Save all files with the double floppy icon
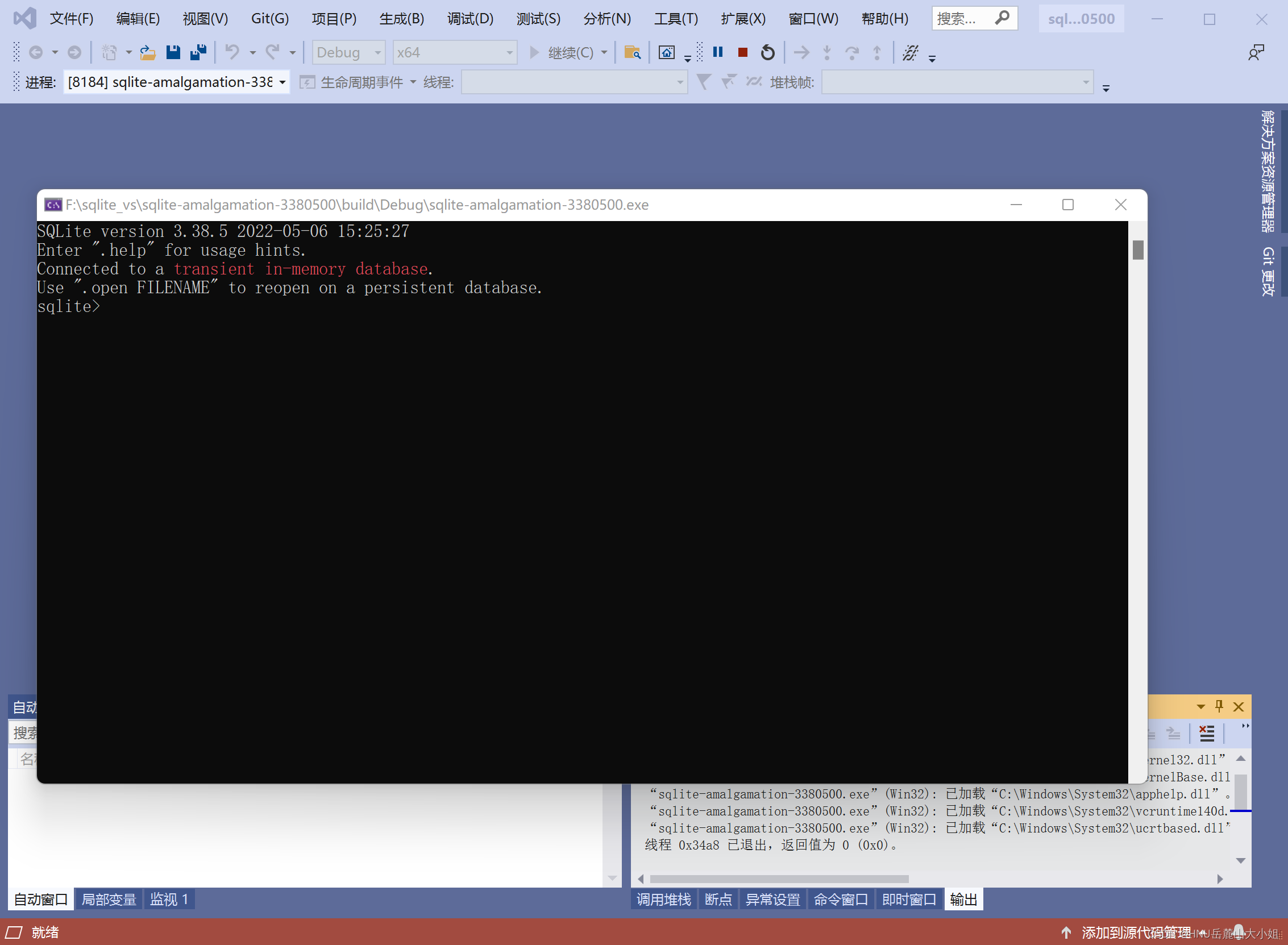Image resolution: width=1288 pixels, height=945 pixels. click(198, 53)
